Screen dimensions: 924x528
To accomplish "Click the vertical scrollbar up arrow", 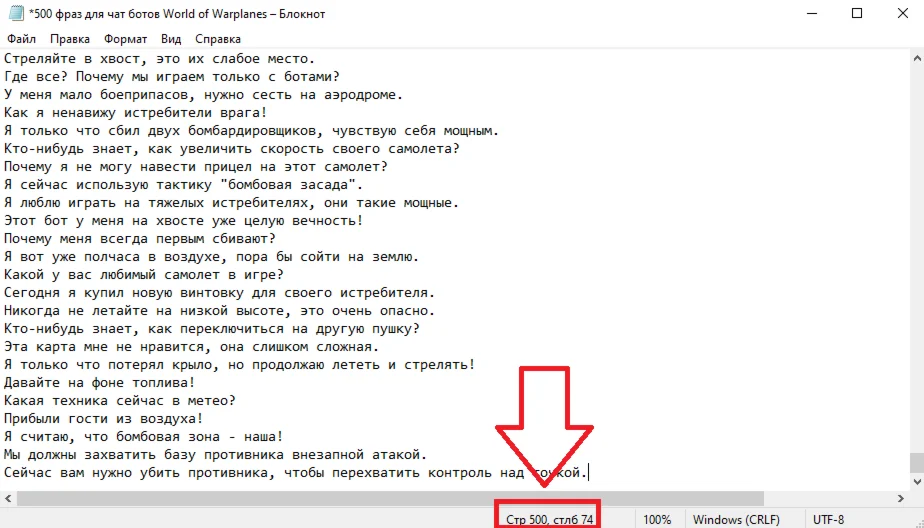I will tap(917, 58).
